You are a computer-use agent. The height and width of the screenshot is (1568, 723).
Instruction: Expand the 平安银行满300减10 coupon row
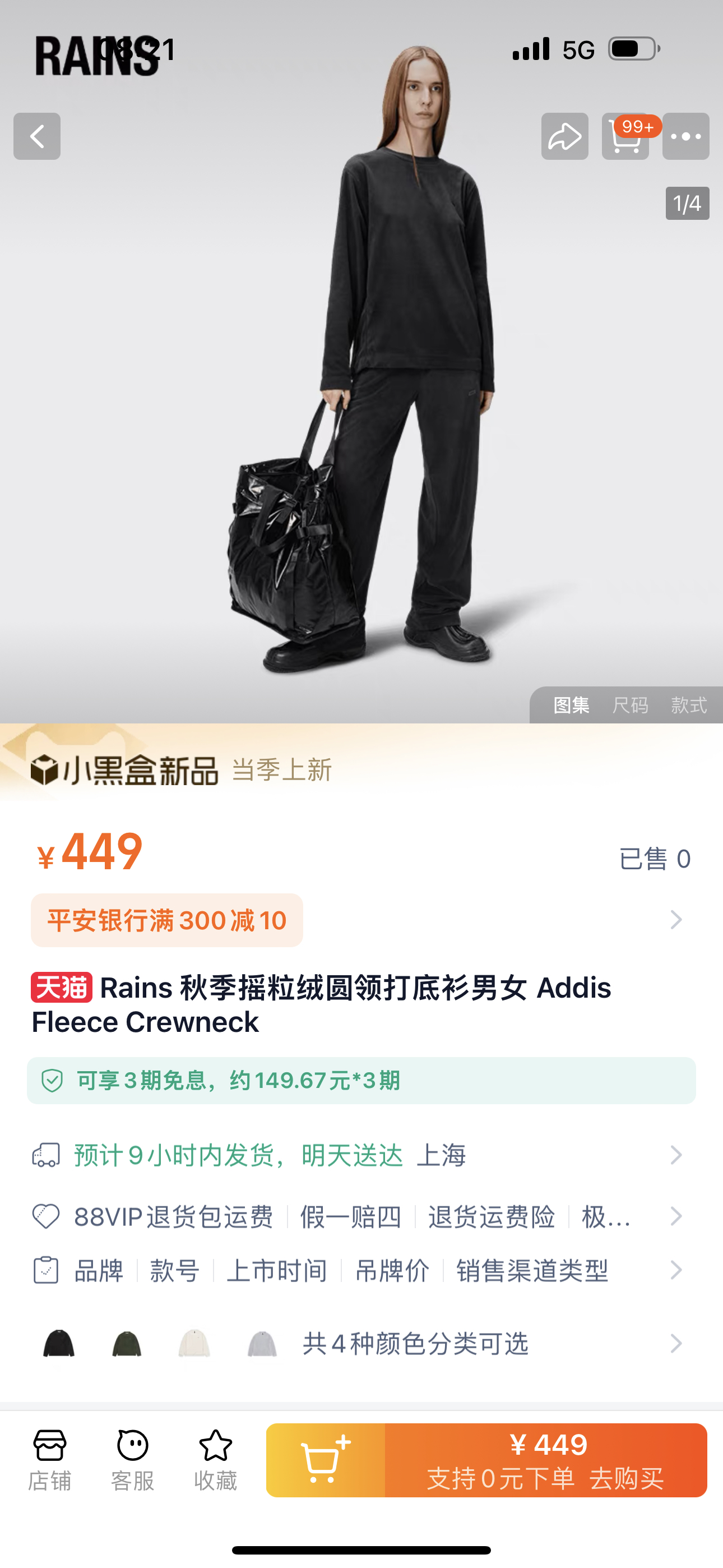pos(361,920)
